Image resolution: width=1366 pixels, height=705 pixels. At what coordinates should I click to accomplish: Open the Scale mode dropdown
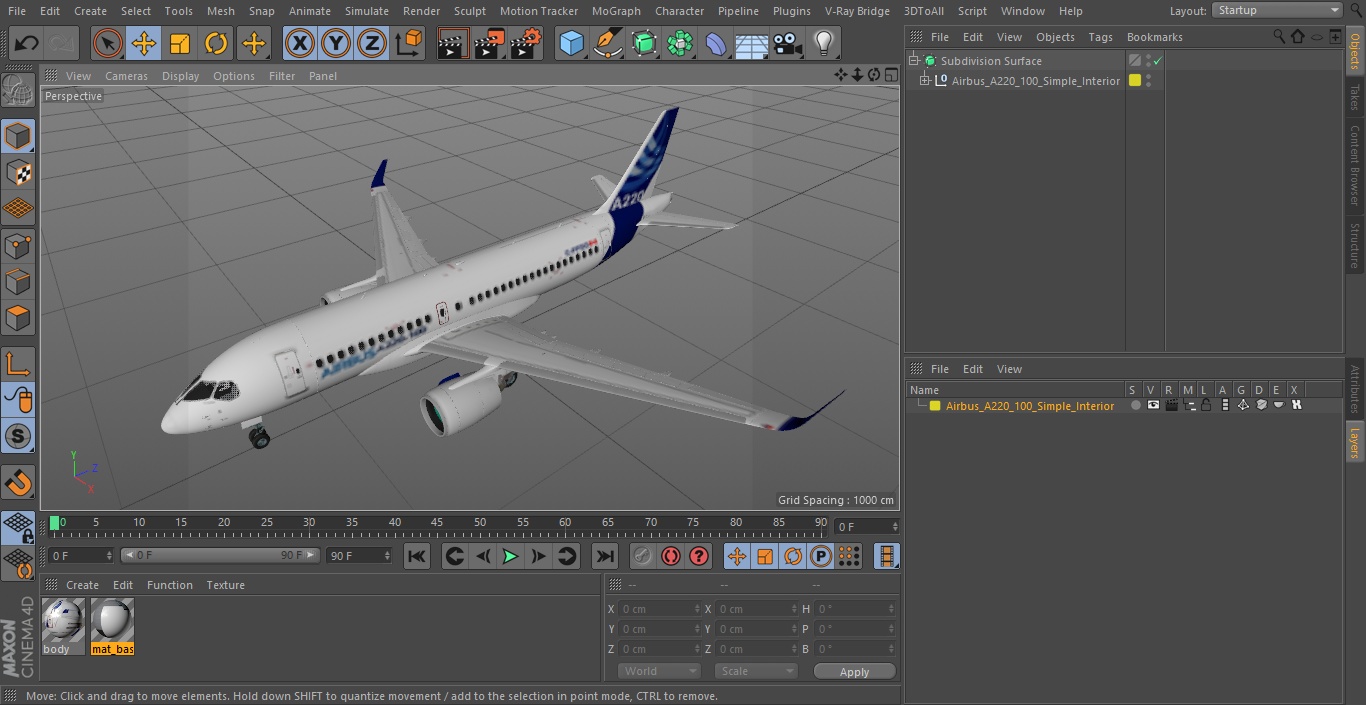point(756,671)
